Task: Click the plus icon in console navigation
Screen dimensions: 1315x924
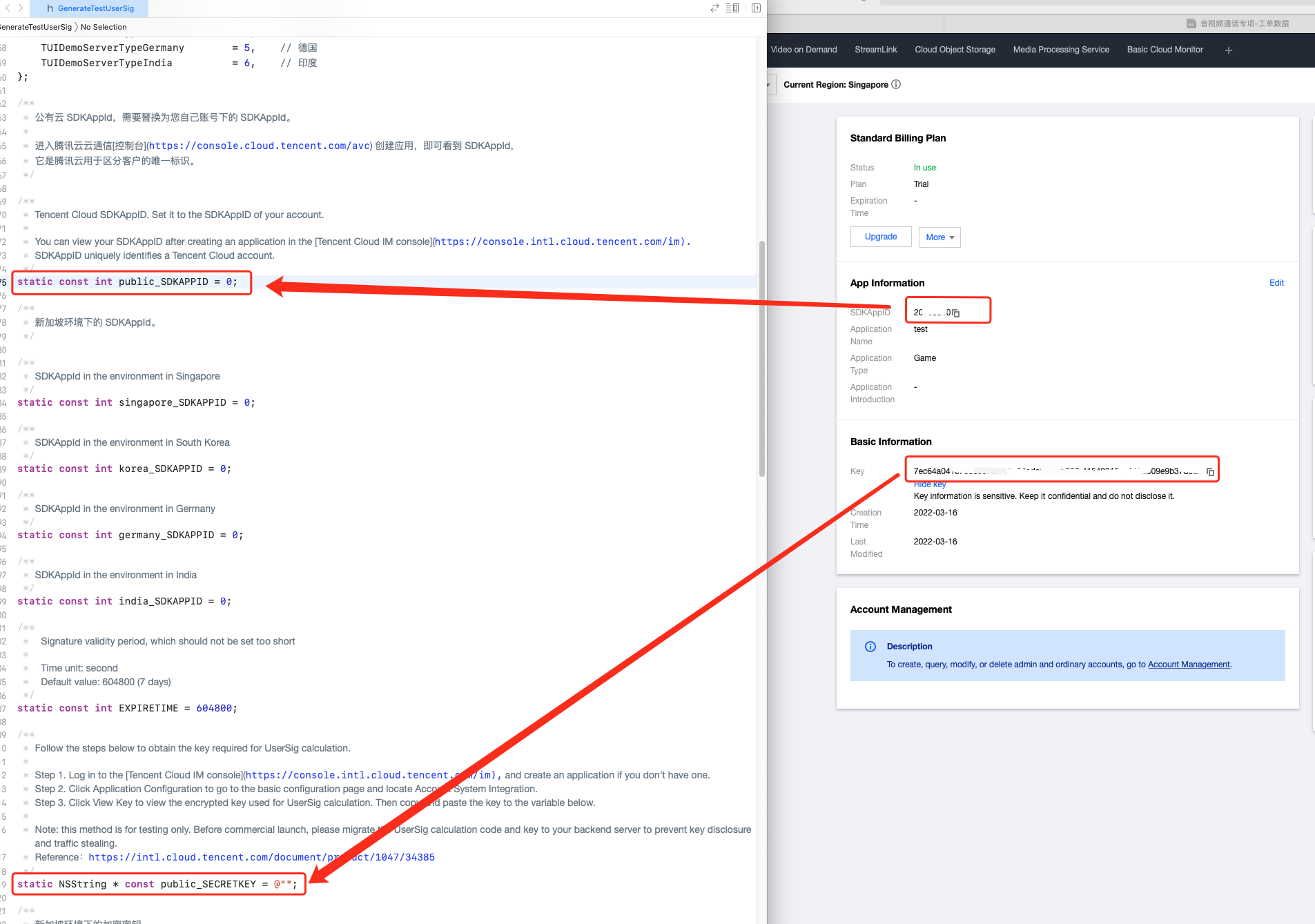Action: point(1229,50)
